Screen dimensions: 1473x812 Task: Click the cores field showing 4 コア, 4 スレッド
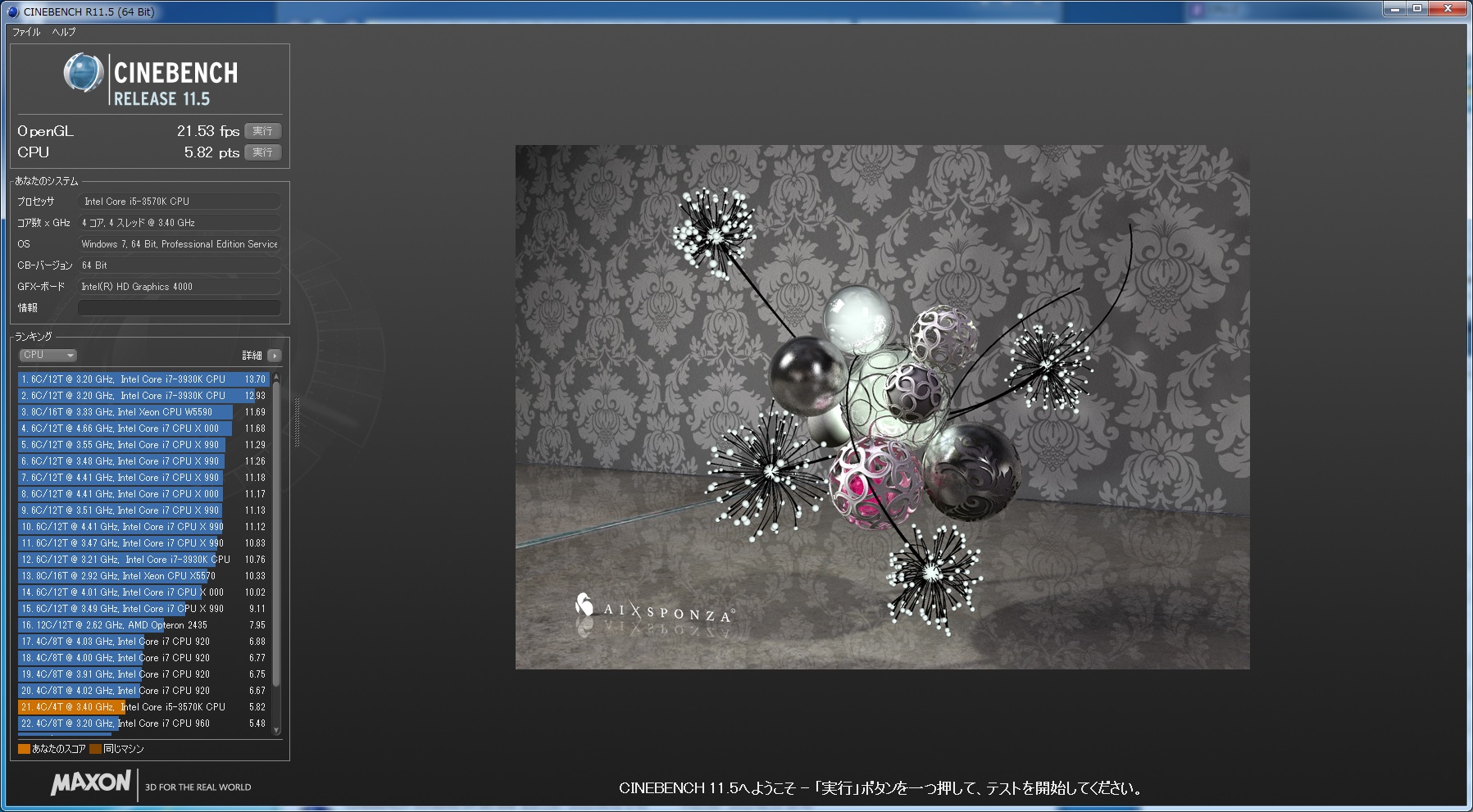click(179, 223)
